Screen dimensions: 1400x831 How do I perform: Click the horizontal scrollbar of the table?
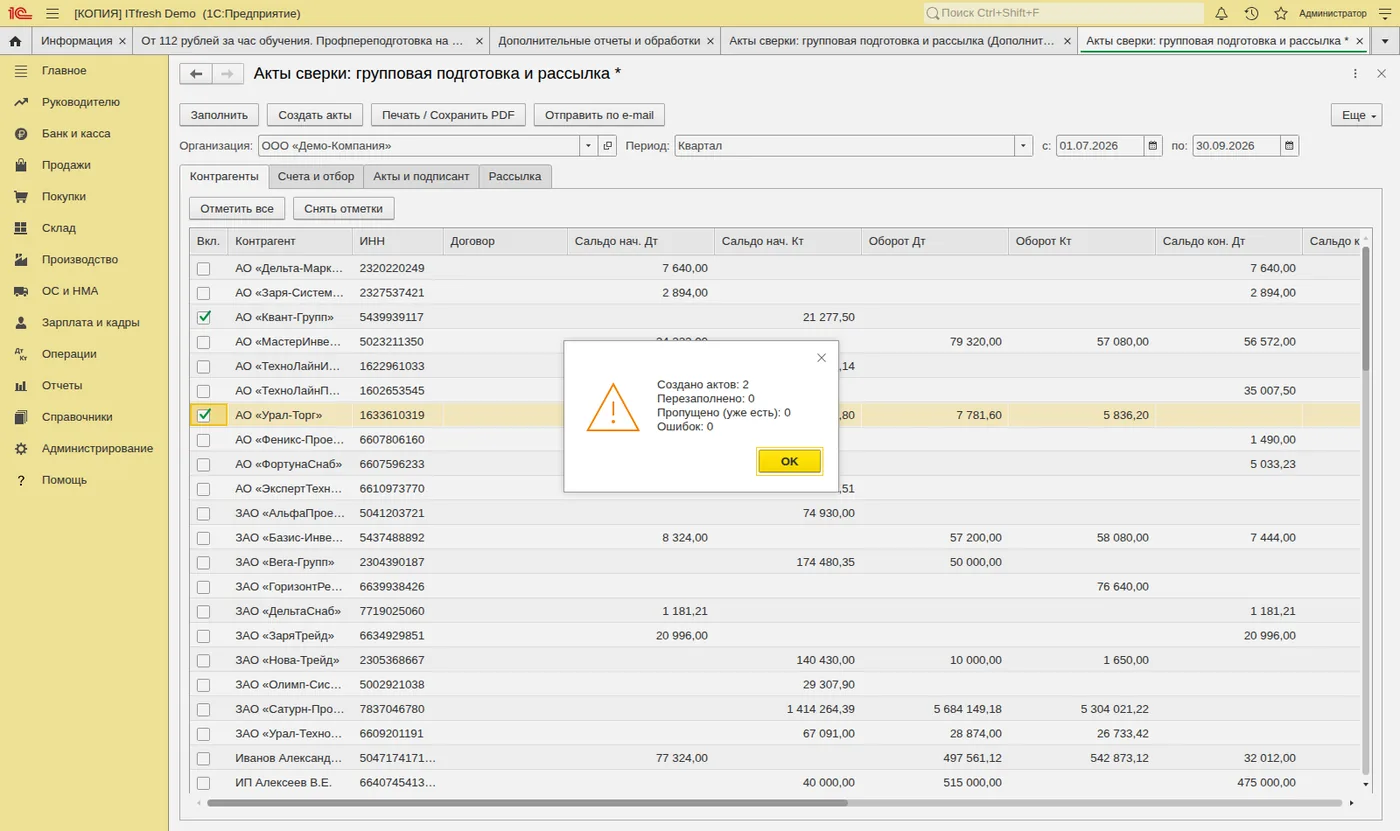(x=526, y=802)
